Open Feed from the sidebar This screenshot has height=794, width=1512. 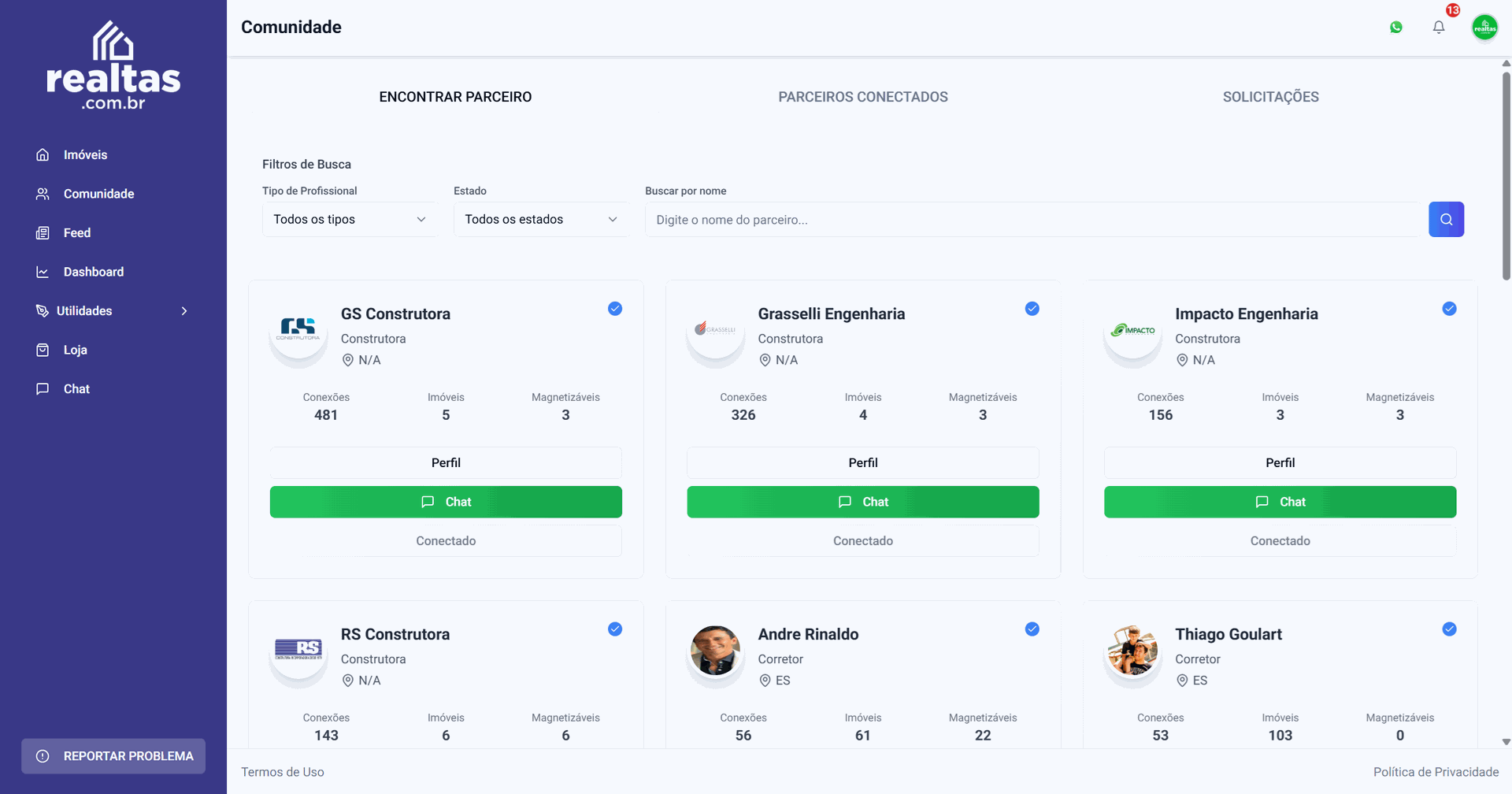pyautogui.click(x=76, y=233)
